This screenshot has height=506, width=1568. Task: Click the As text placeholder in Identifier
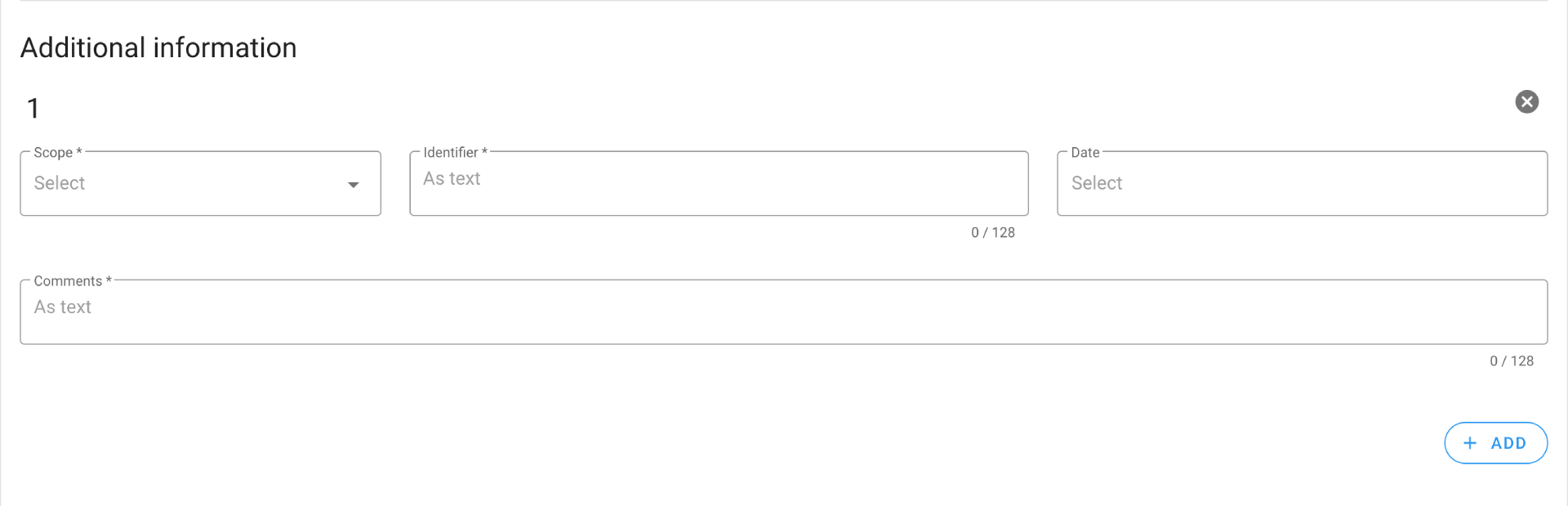click(452, 179)
